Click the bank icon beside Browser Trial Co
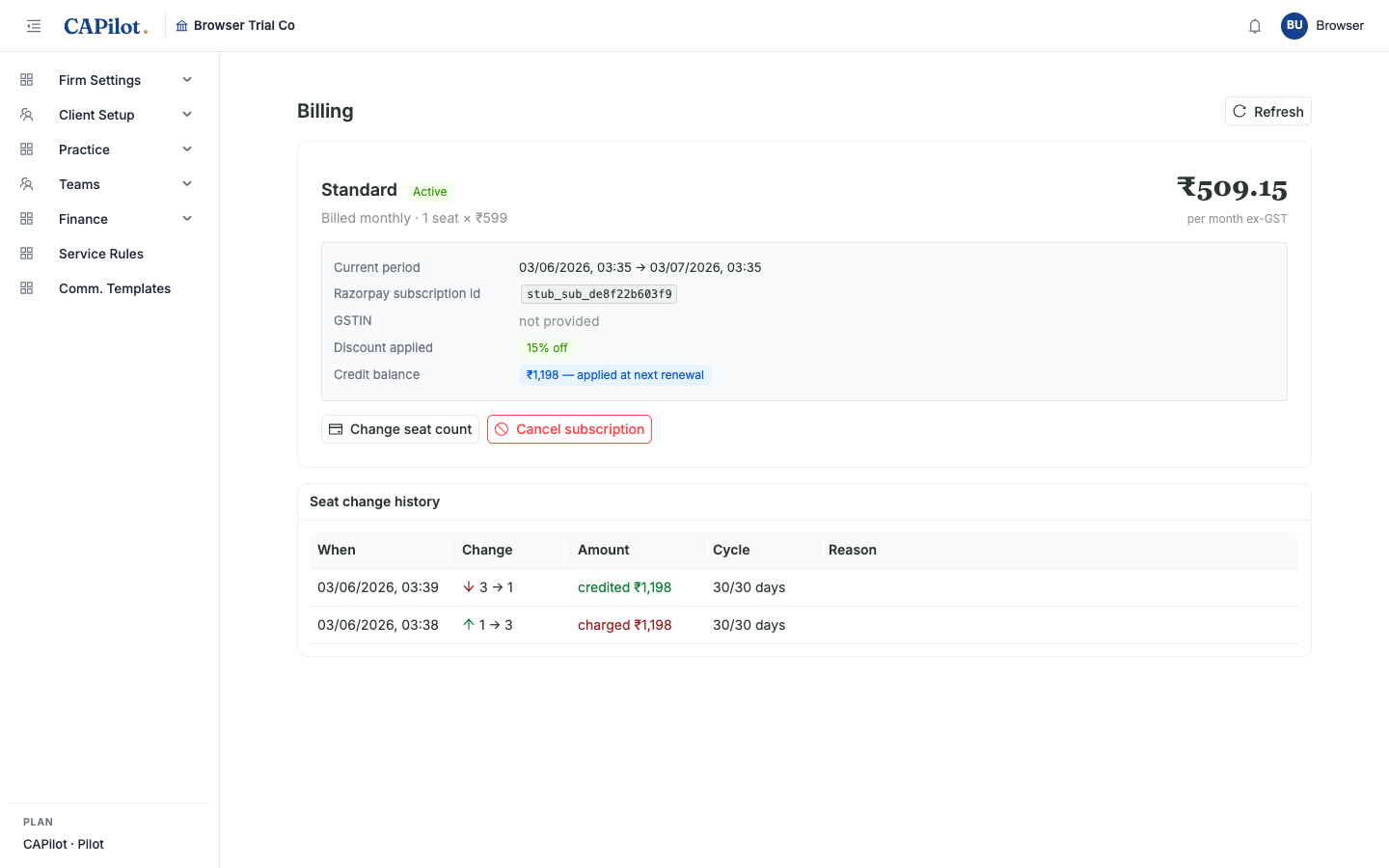Screen dimensions: 1389x868 point(181,26)
